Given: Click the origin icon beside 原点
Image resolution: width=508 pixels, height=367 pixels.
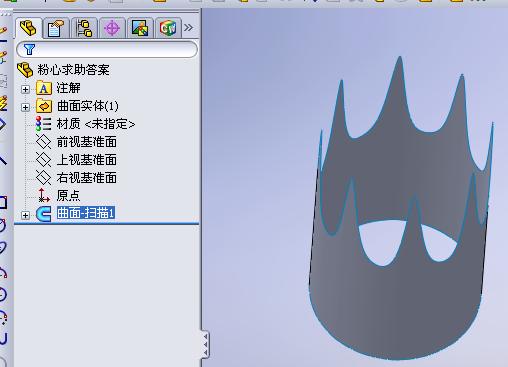Looking at the screenshot, I should [x=43, y=195].
